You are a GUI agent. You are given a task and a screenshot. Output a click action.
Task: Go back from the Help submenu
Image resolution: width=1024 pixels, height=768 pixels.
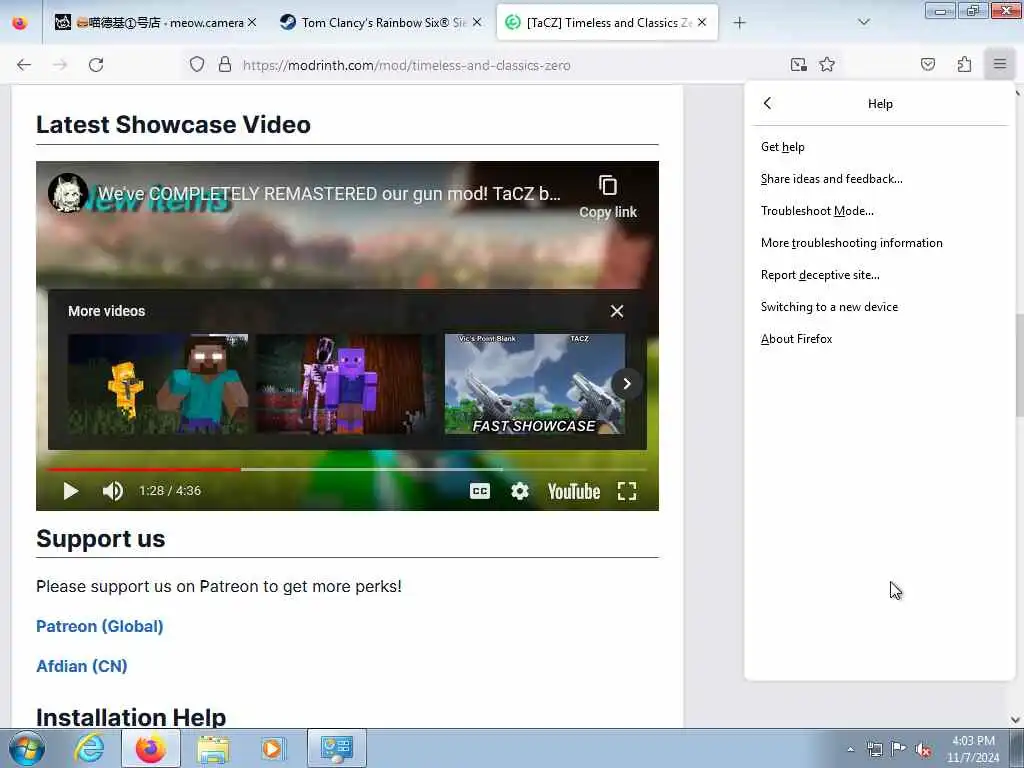coord(767,103)
